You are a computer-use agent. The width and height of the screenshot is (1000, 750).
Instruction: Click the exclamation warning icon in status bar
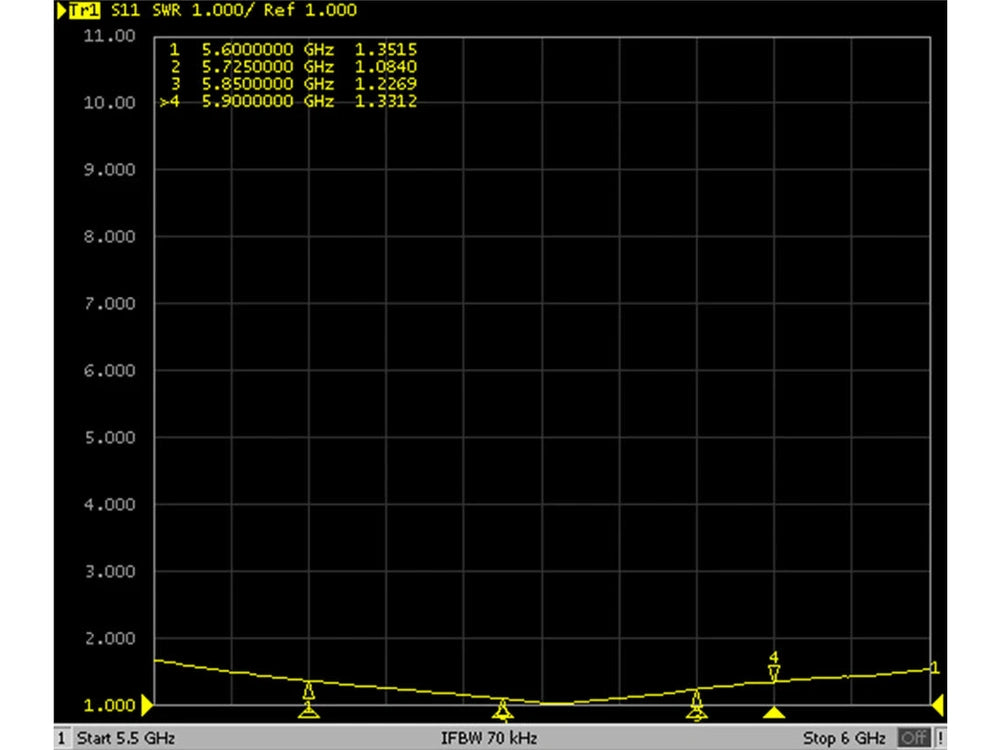pyautogui.click(x=938, y=739)
